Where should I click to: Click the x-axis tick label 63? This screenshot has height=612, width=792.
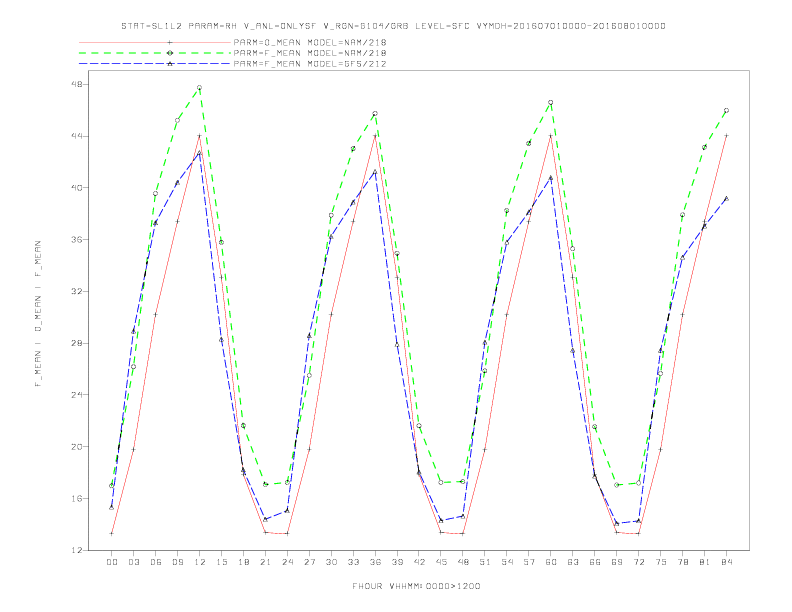(x=573, y=562)
